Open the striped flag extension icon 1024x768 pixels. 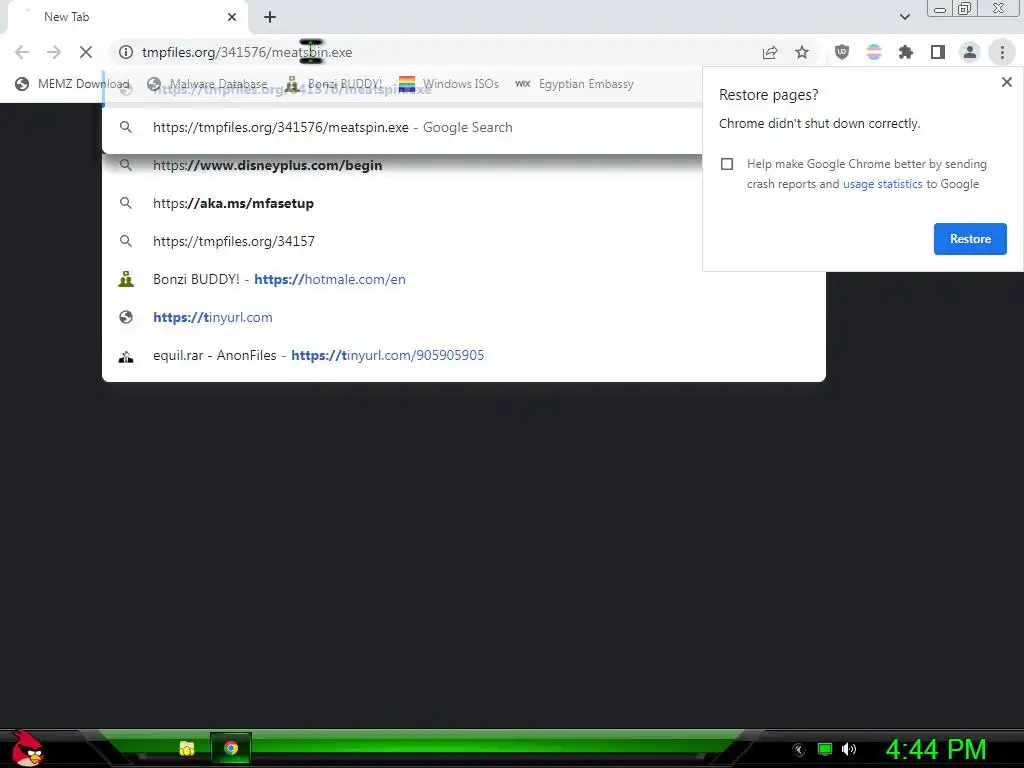(874, 52)
